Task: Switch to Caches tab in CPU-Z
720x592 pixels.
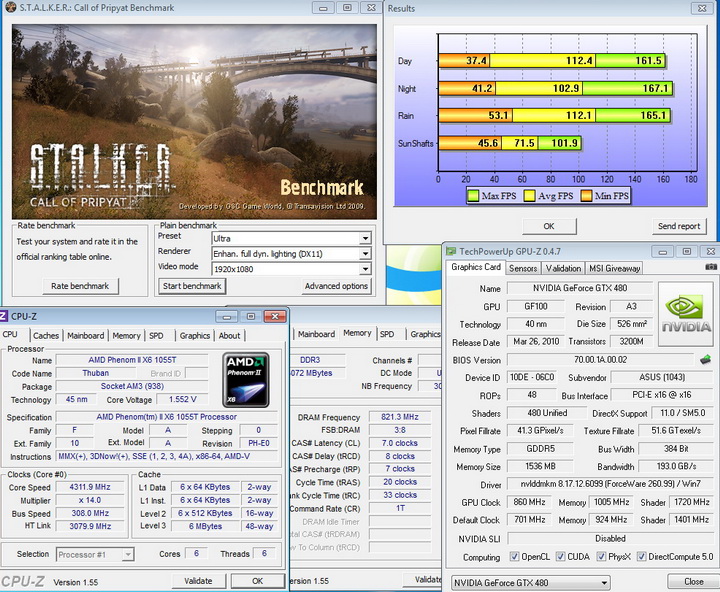Action: tap(46, 336)
